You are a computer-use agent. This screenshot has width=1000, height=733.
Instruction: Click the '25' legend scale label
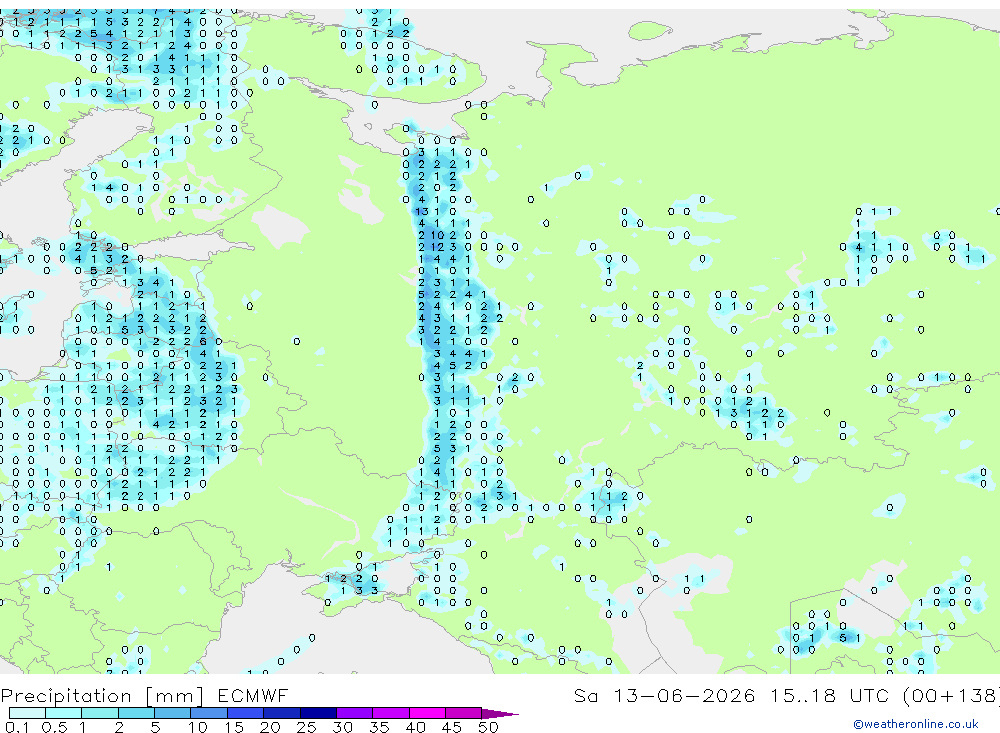306,727
